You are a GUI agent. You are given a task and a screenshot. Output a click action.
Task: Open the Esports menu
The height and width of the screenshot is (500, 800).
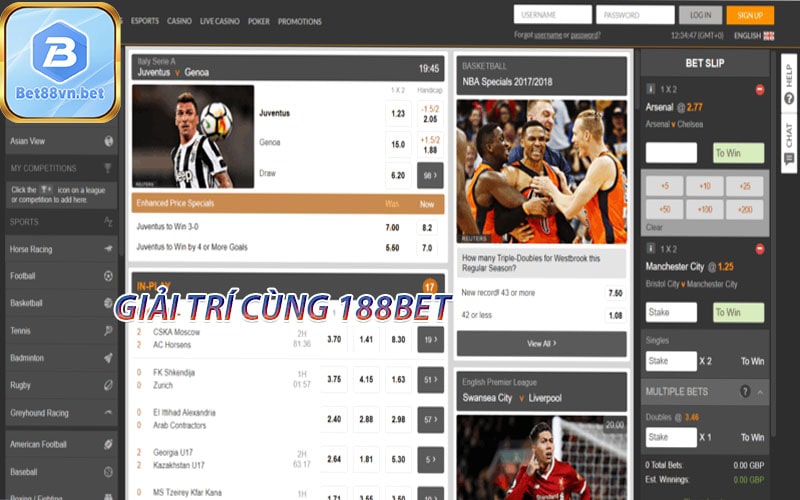pos(145,21)
